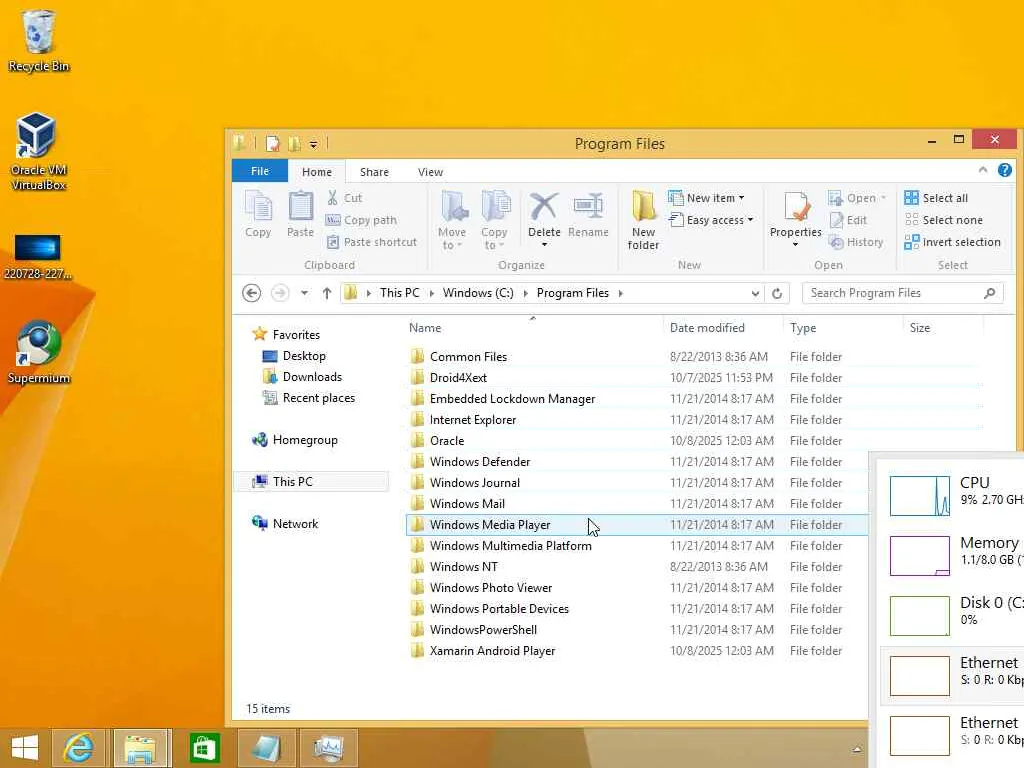
Task: Click the Cut scissors button
Action: click(x=344, y=198)
